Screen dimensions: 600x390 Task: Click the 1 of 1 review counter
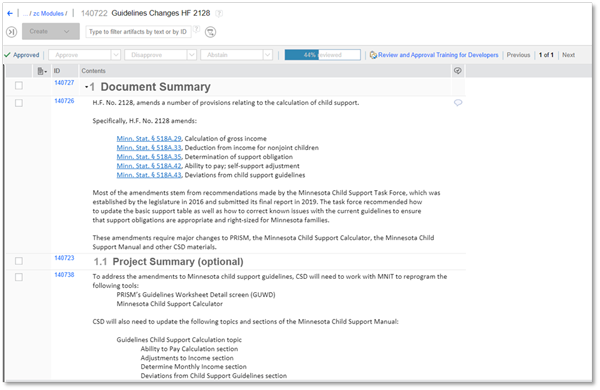(546, 55)
